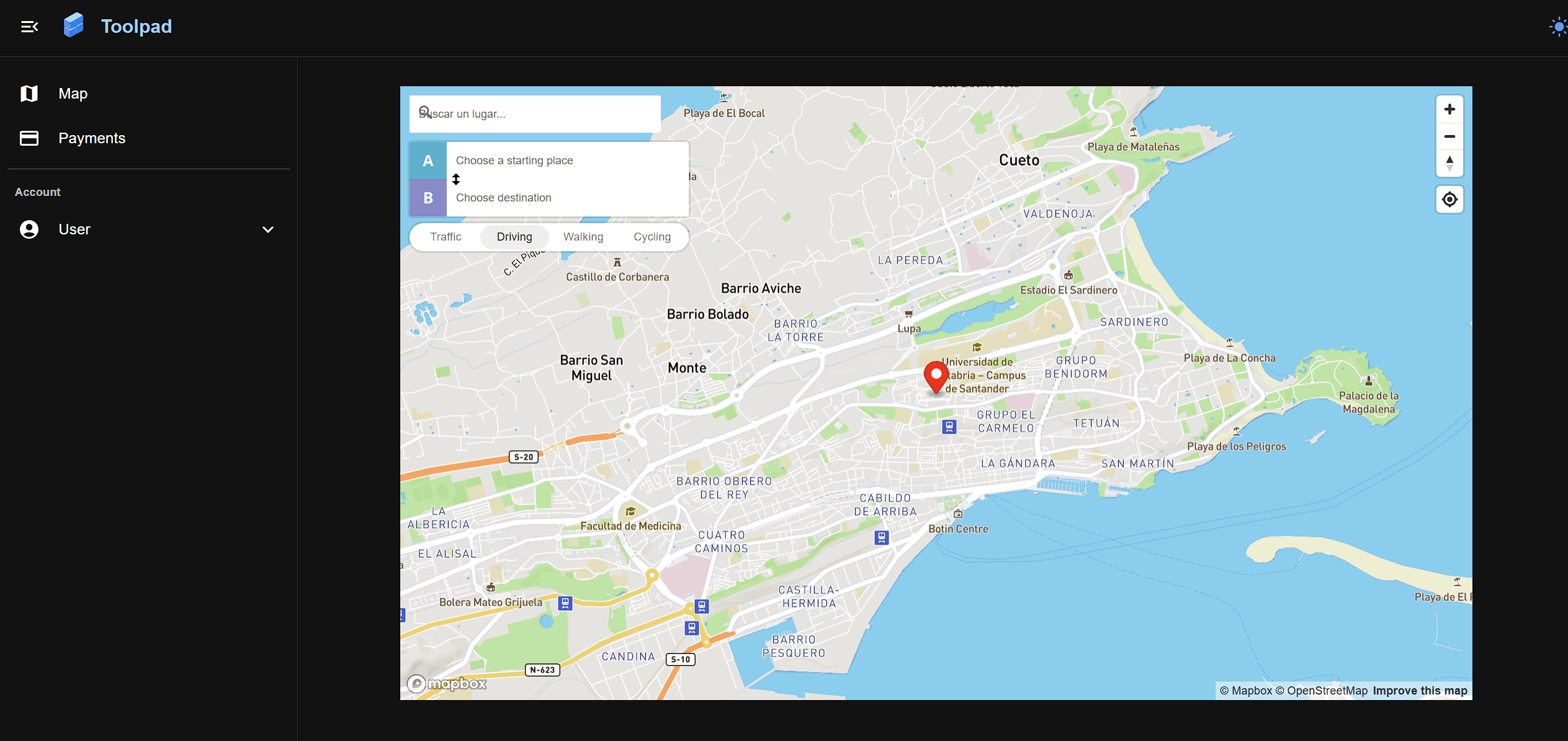Swap origin and destination arrows
The image size is (1568, 741).
456,179
